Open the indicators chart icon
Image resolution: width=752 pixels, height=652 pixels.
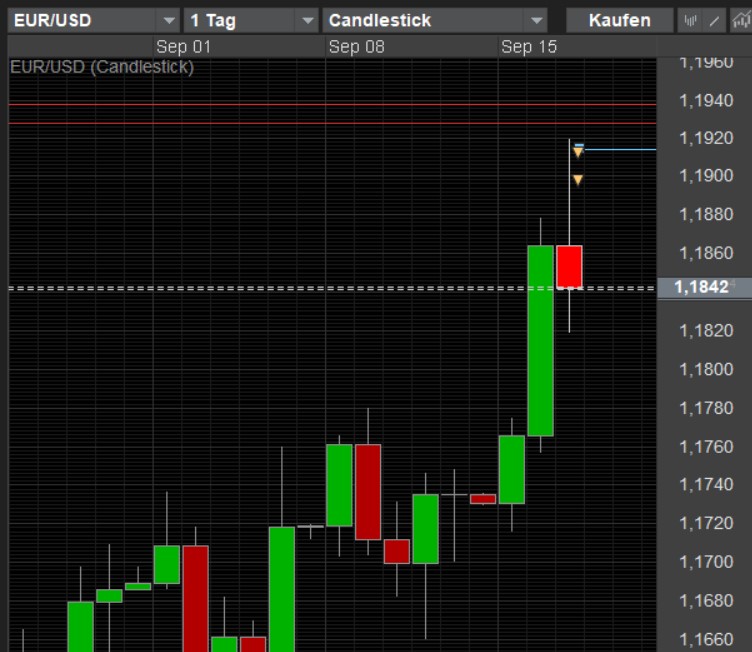[x=741, y=21]
